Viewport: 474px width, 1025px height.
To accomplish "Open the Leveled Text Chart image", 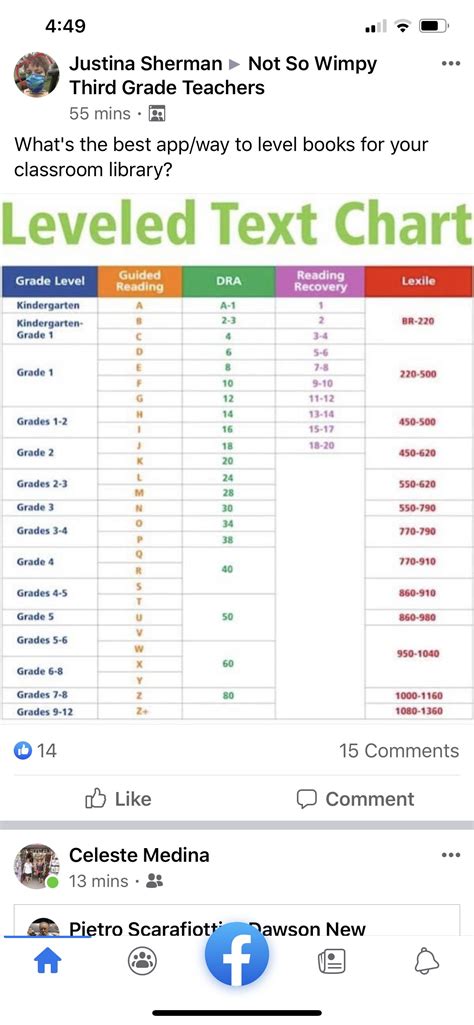I will point(237,458).
